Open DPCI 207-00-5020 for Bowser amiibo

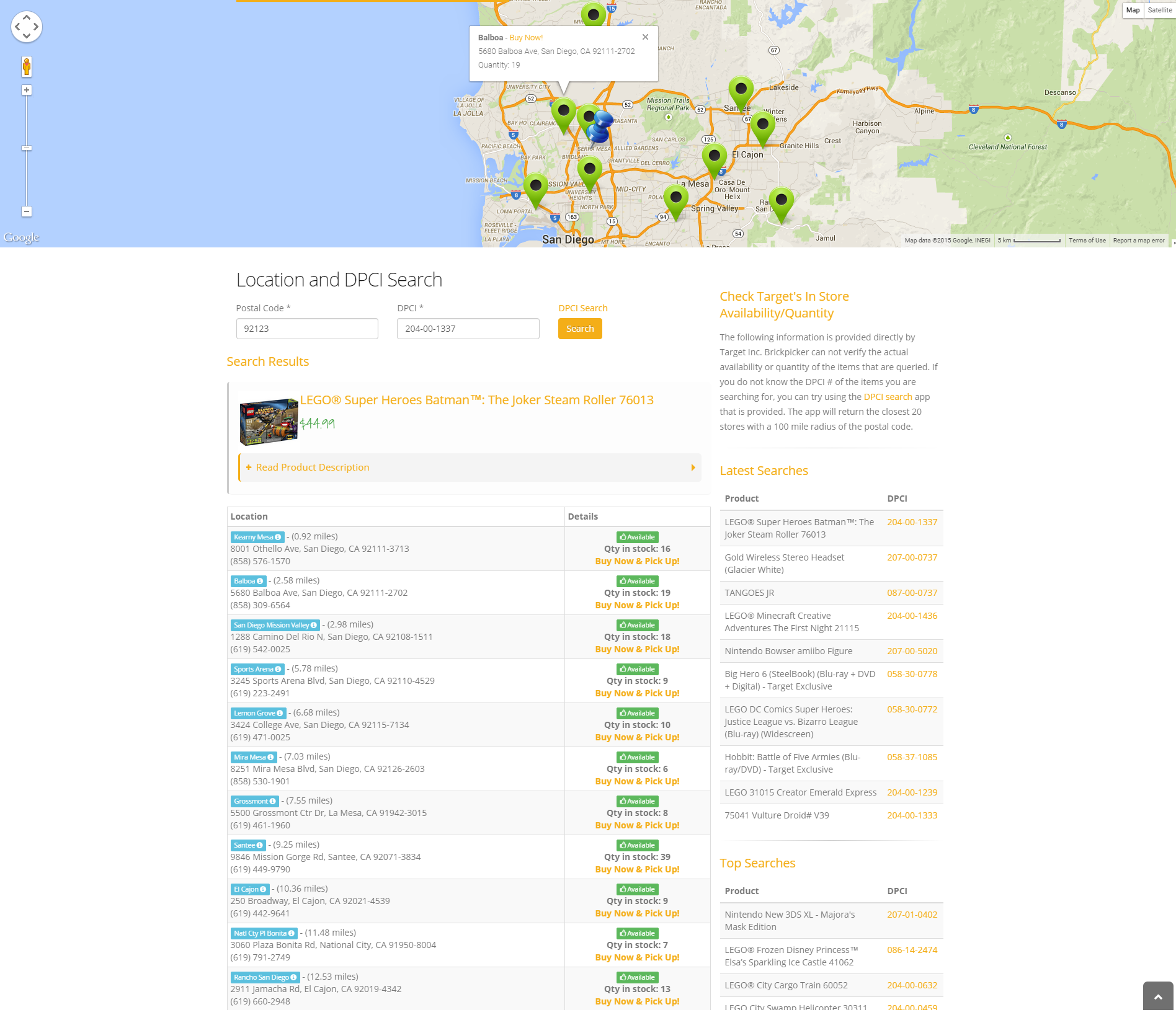pos(912,651)
